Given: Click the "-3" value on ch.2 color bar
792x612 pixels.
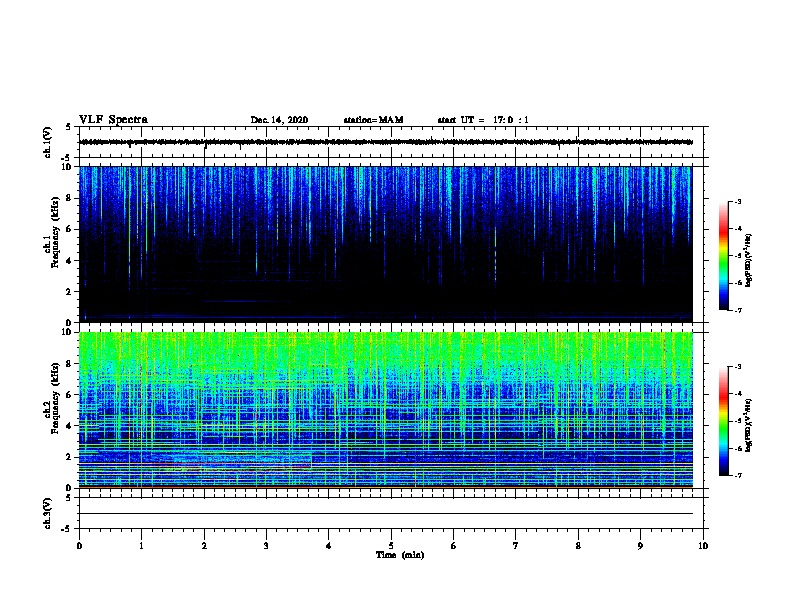Looking at the screenshot, I should coord(738,367).
